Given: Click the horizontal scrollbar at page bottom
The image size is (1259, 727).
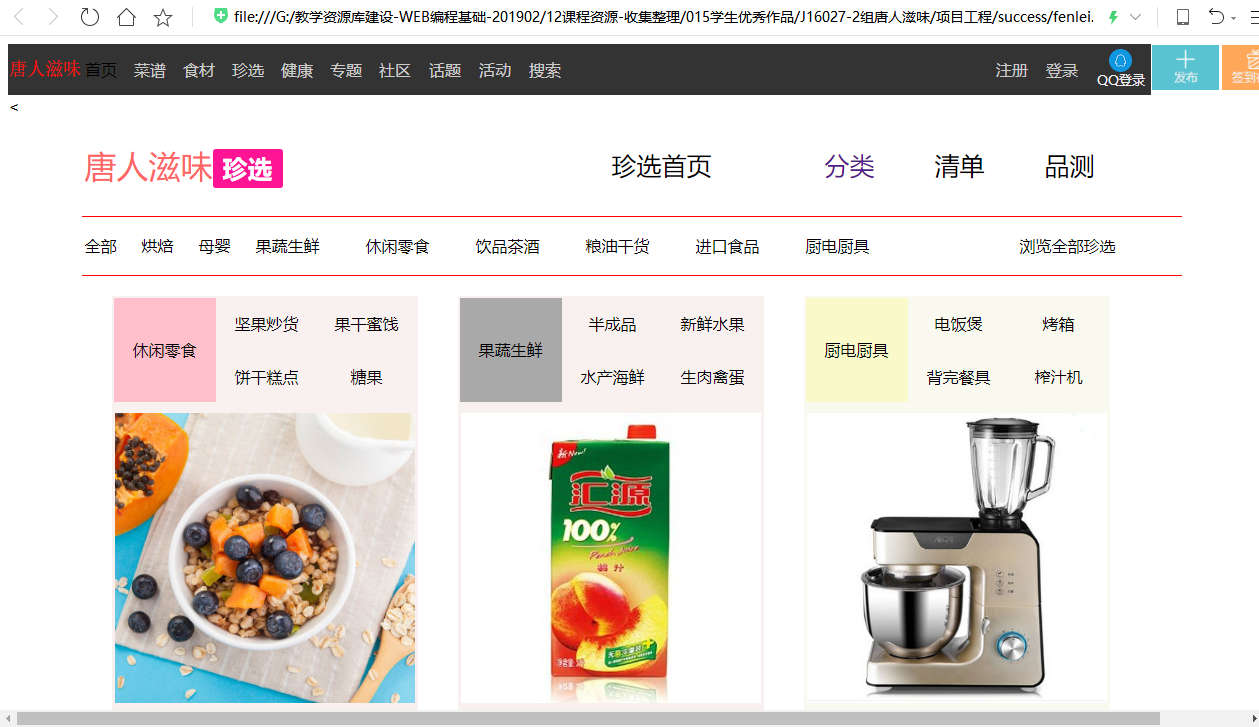Looking at the screenshot, I should click(588, 718).
